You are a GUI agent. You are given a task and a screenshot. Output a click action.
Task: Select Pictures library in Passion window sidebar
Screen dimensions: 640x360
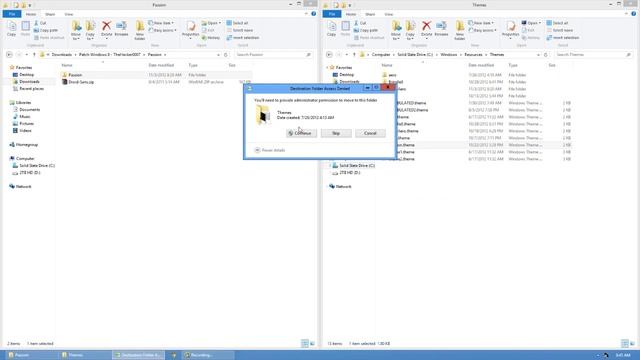[x=27, y=124]
